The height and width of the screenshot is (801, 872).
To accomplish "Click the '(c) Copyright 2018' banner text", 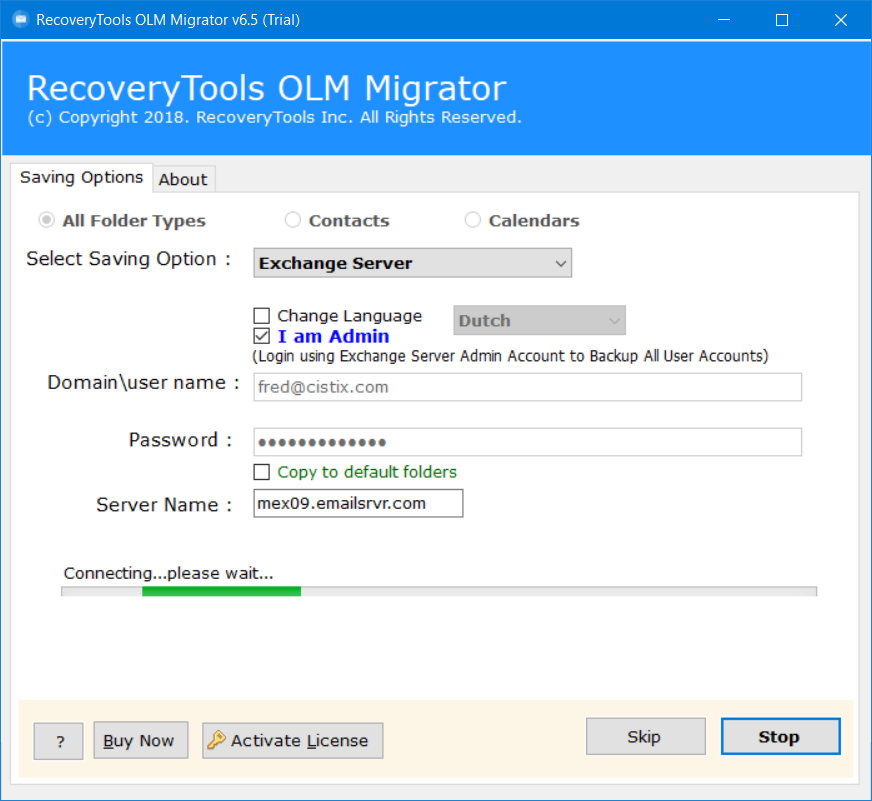I will coord(275,117).
